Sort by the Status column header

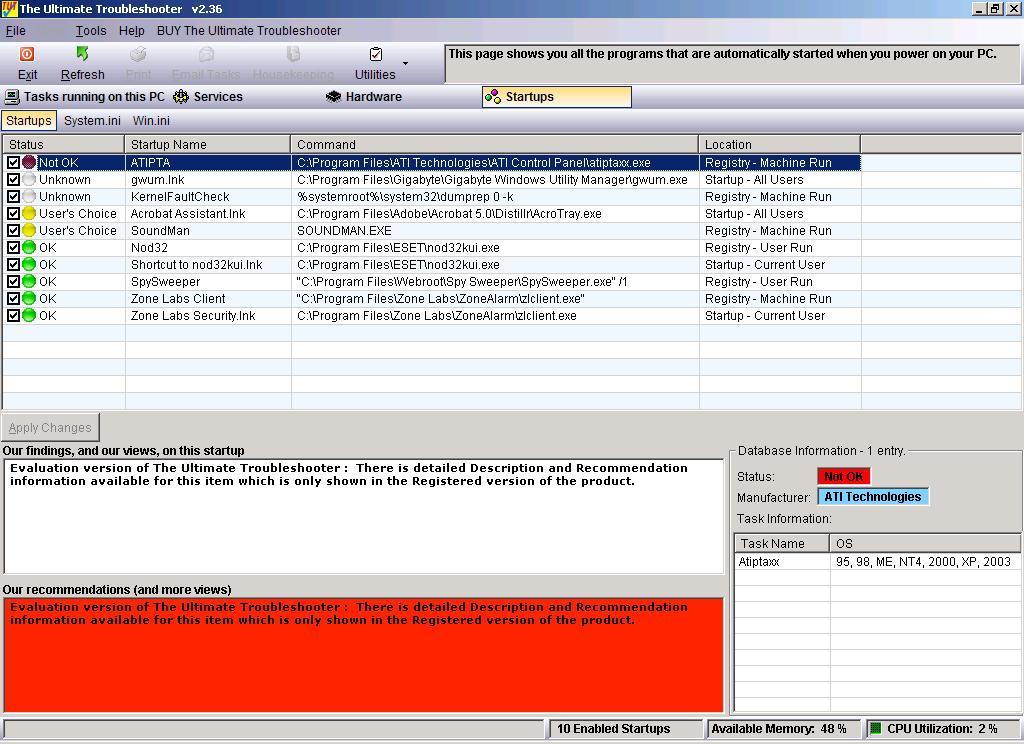tap(63, 144)
